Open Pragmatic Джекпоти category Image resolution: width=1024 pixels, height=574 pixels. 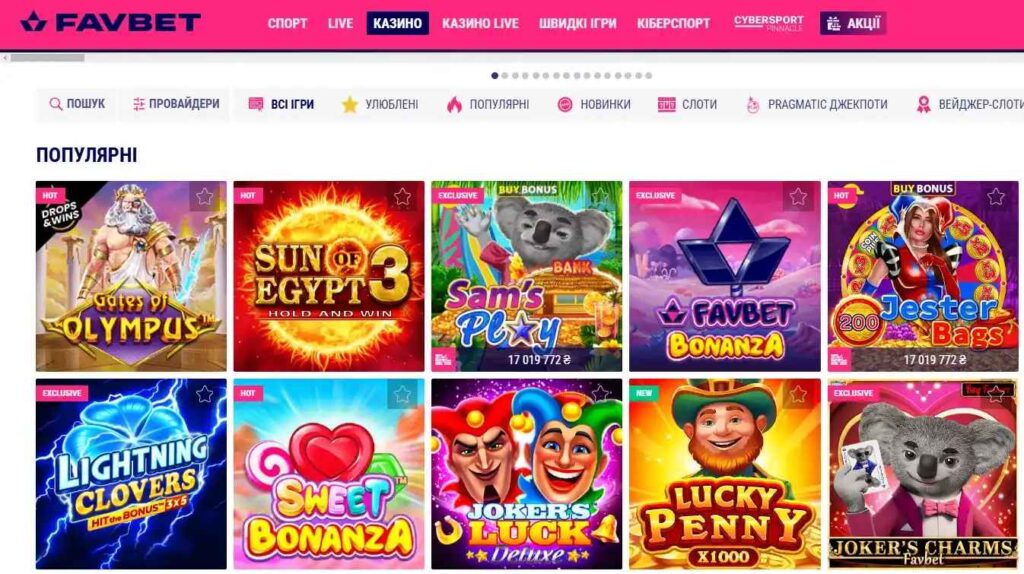click(x=816, y=104)
